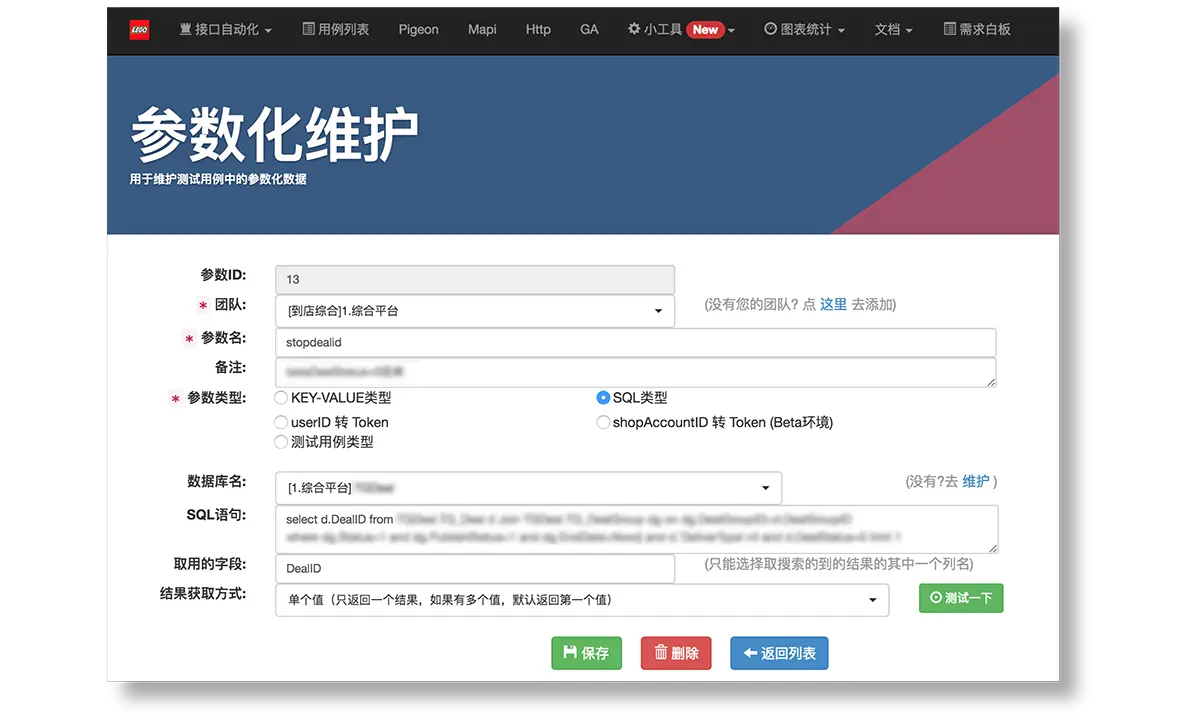The image size is (1200, 722).
Task: Go to Pigeon in the navbar
Action: [x=418, y=30]
